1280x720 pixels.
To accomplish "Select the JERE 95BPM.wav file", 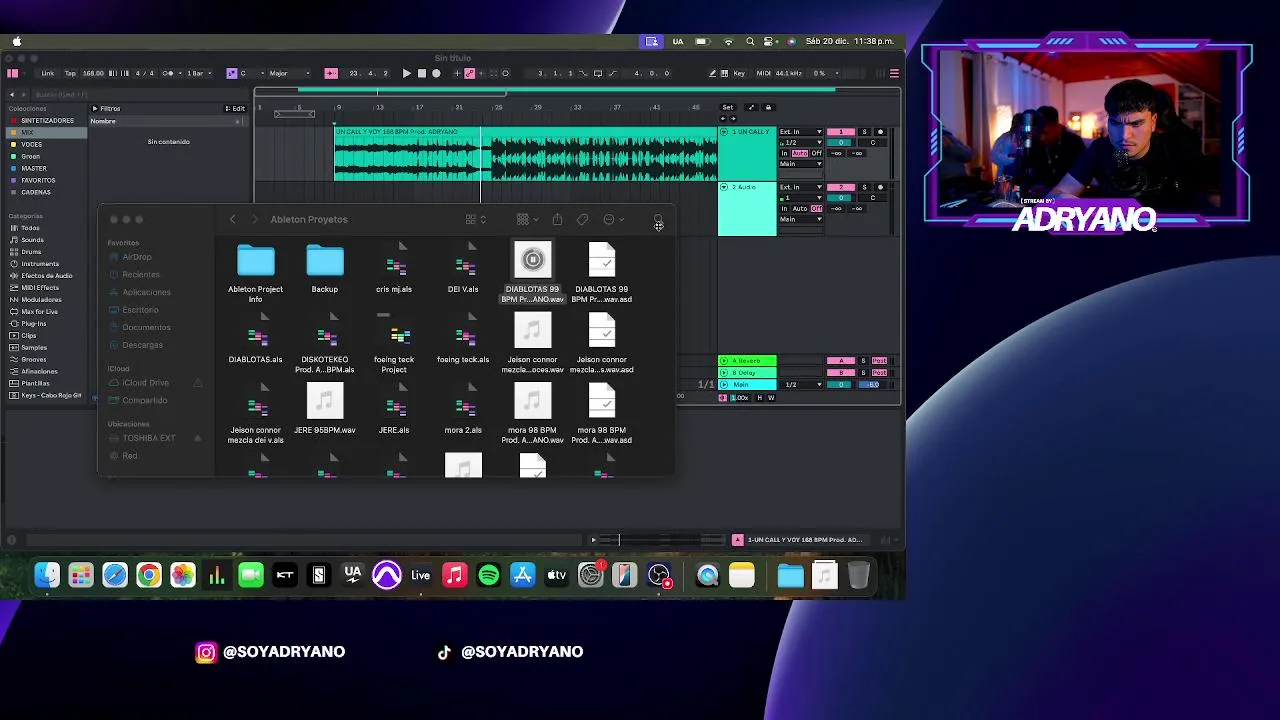I will [x=324, y=408].
